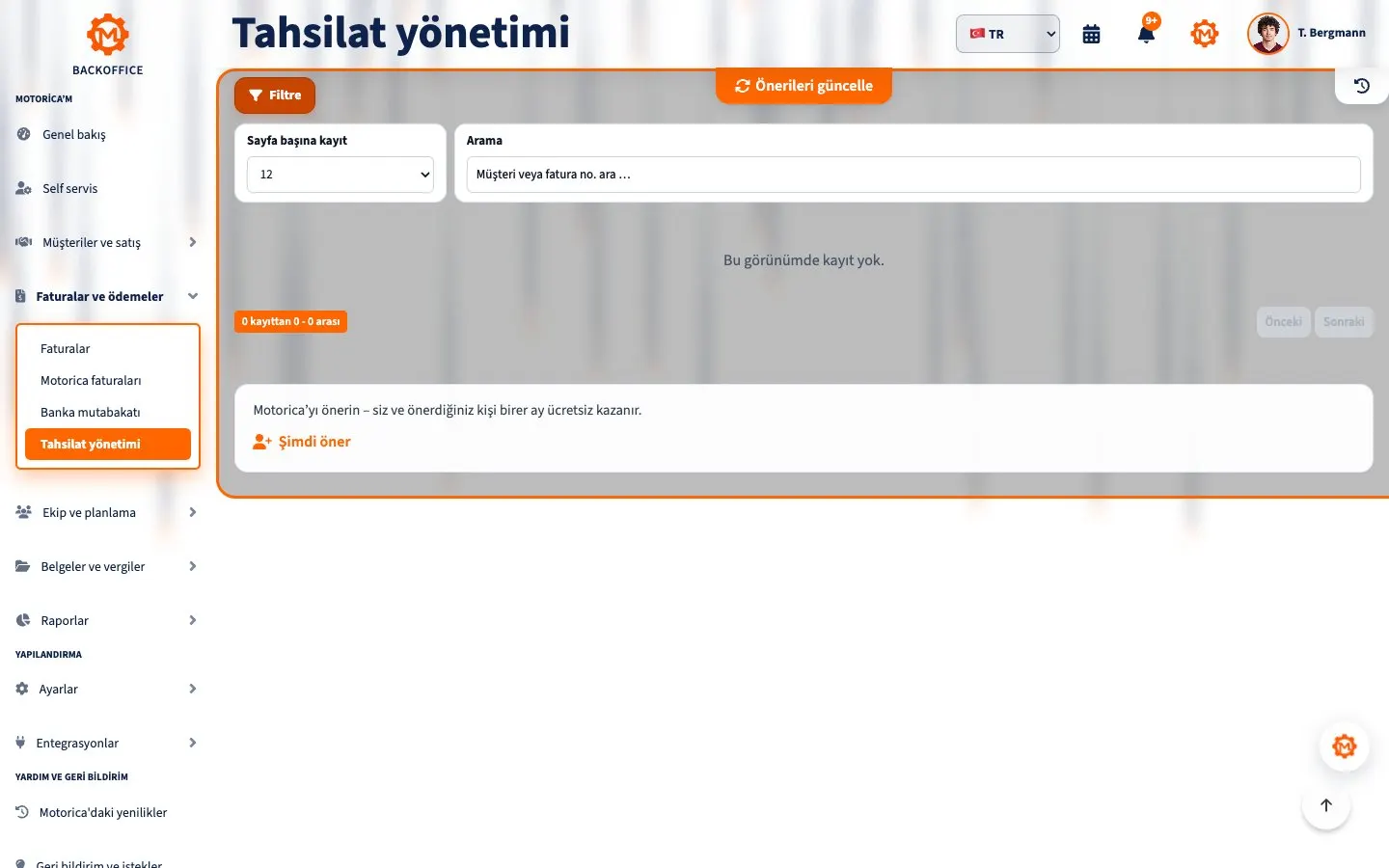
Task: Click the orange Motorica gear icon in header
Action: pyautogui.click(x=1205, y=34)
